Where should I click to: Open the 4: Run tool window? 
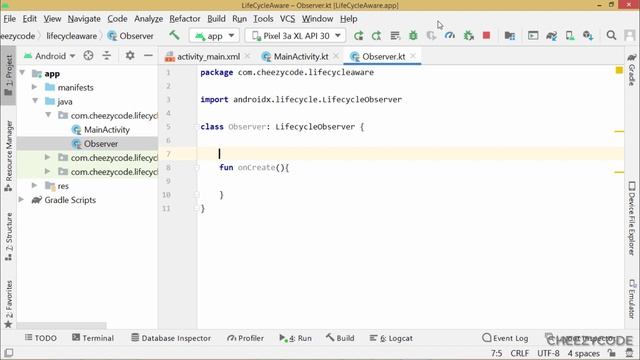(296, 338)
